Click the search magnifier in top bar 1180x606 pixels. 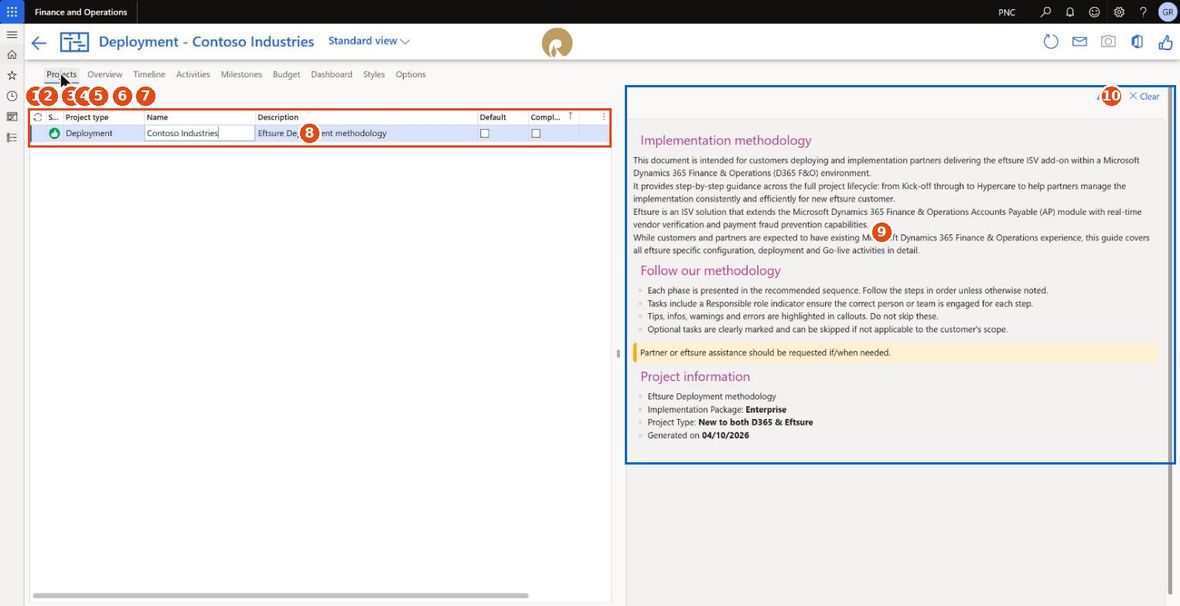(x=1046, y=12)
